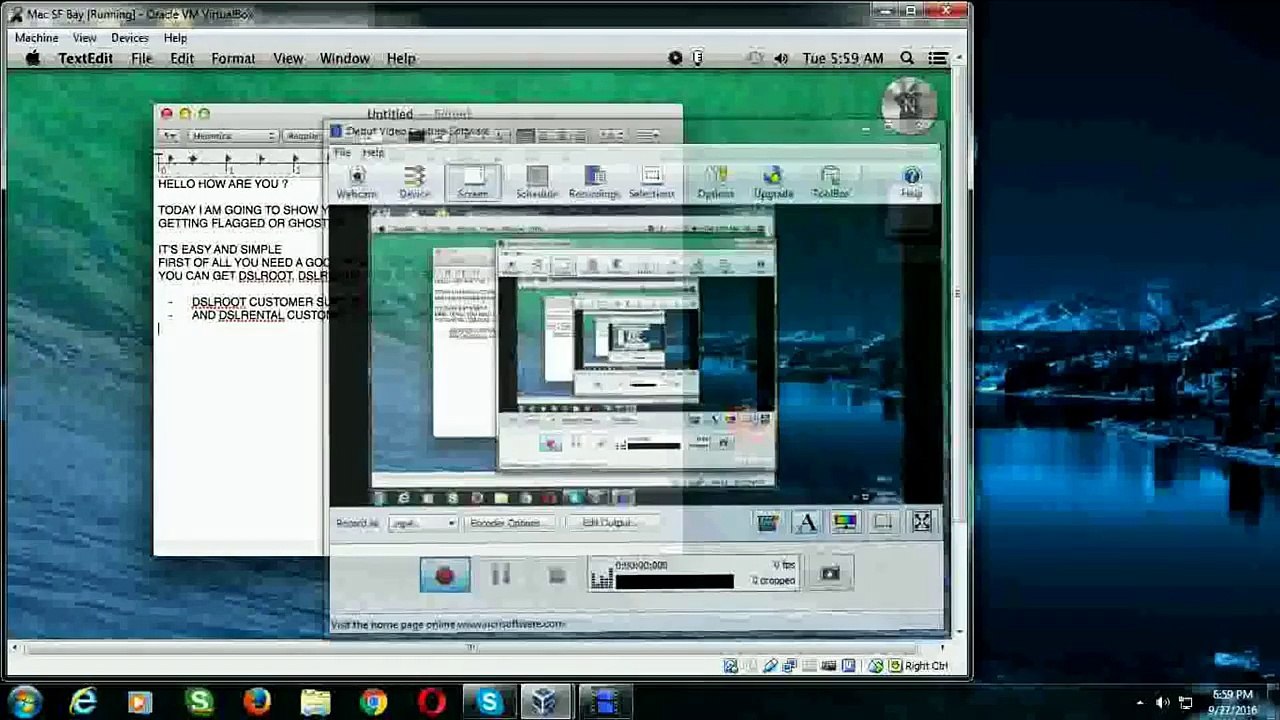1280x720 pixels.
Task: Open File Explorer folder in taskbar
Action: pyautogui.click(x=315, y=702)
